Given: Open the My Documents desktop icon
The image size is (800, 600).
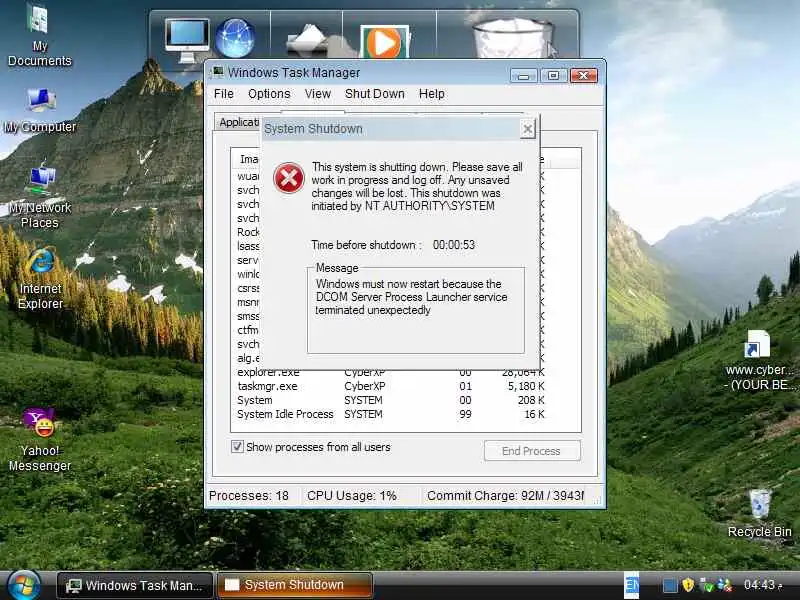Looking at the screenshot, I should click(x=39, y=35).
